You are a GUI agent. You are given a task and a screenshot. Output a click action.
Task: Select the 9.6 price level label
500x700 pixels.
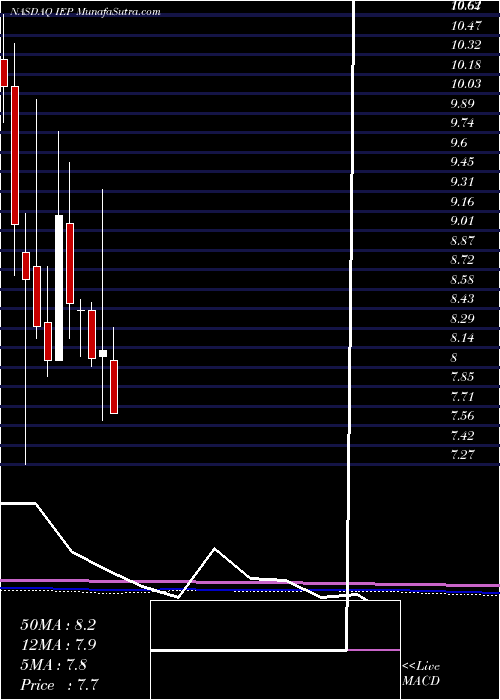click(x=459, y=143)
